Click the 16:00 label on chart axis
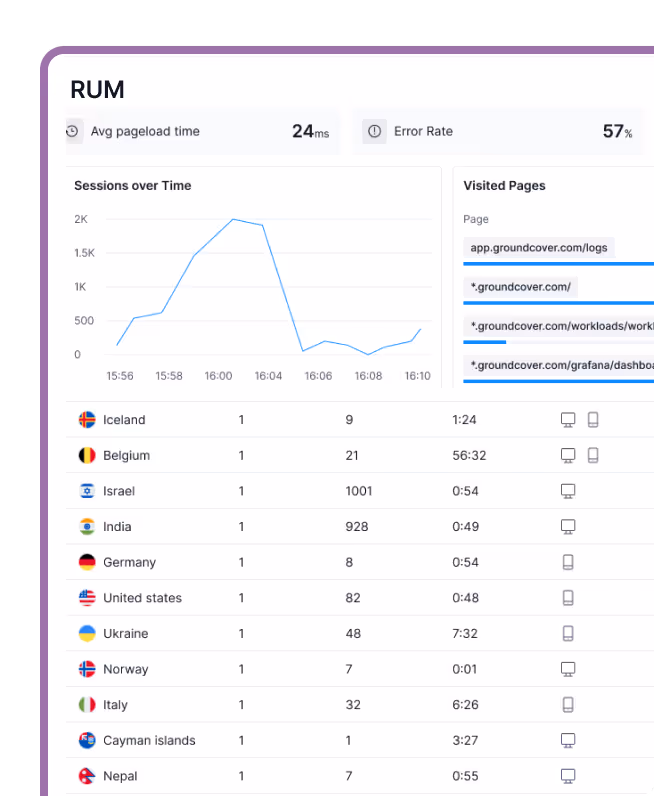Viewport: 654px width, 796px height. point(218,376)
